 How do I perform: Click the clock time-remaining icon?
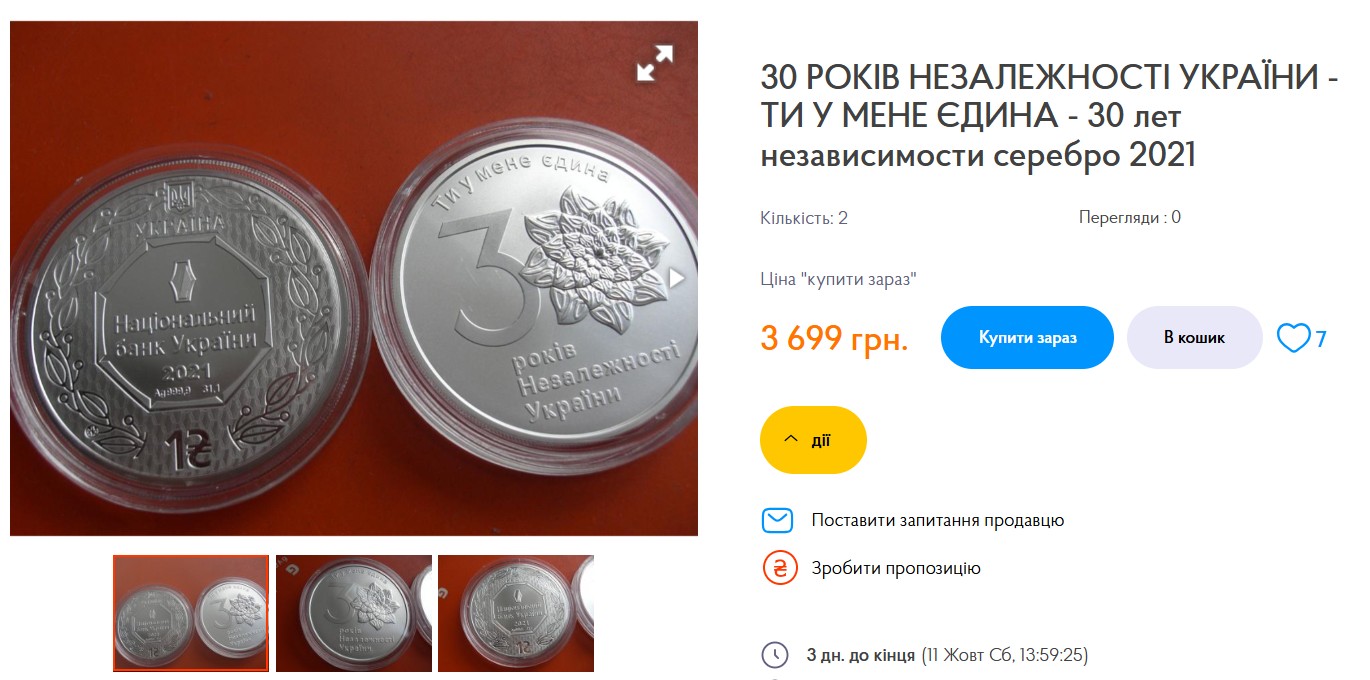point(775,656)
